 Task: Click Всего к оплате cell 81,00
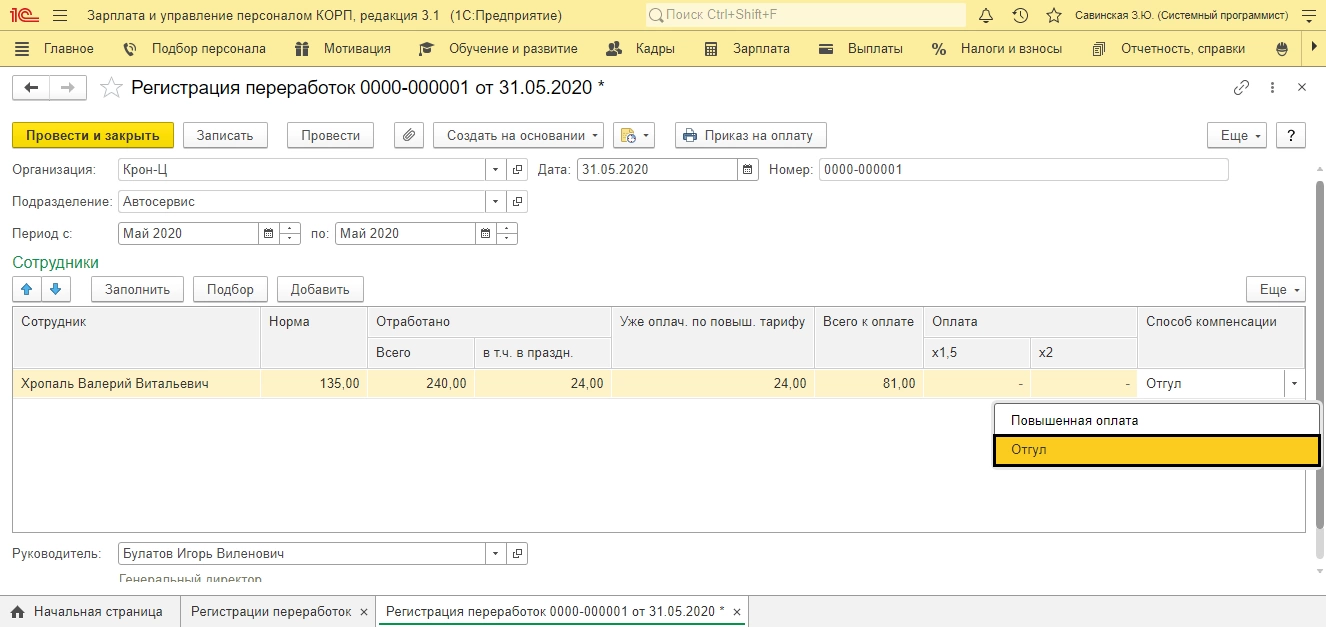(869, 384)
